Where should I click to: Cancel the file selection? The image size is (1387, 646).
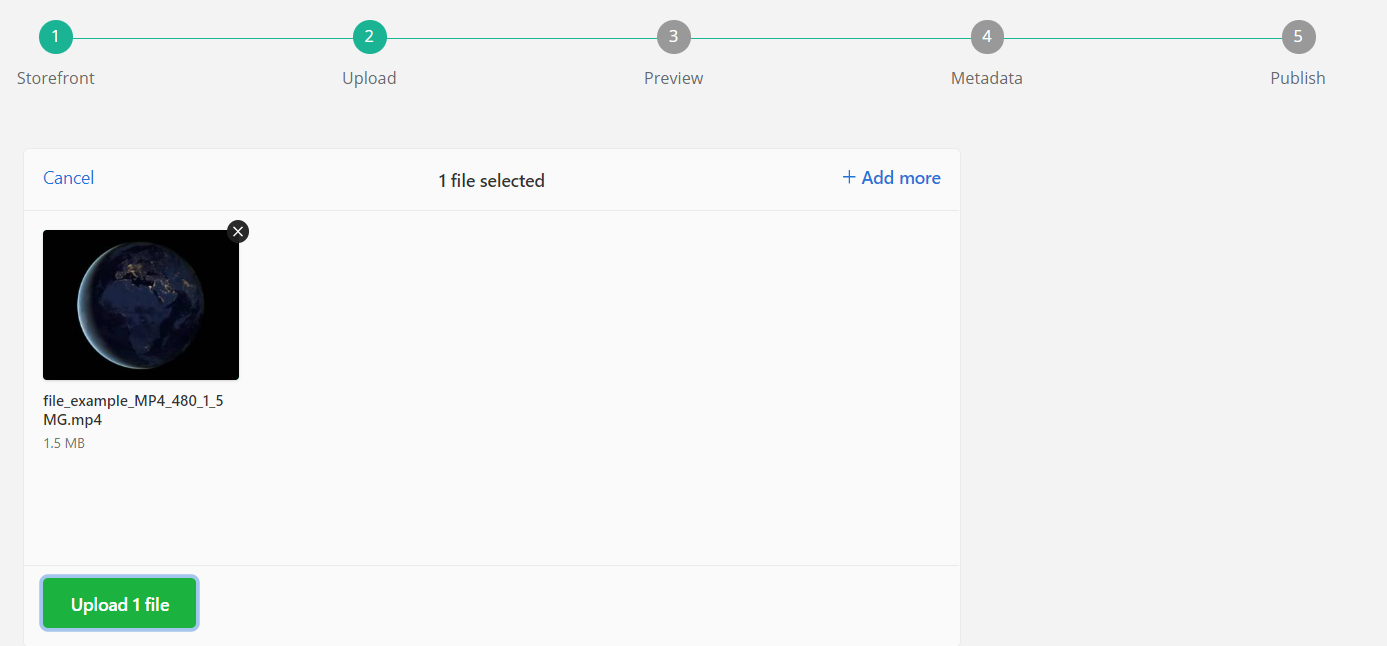tap(69, 178)
